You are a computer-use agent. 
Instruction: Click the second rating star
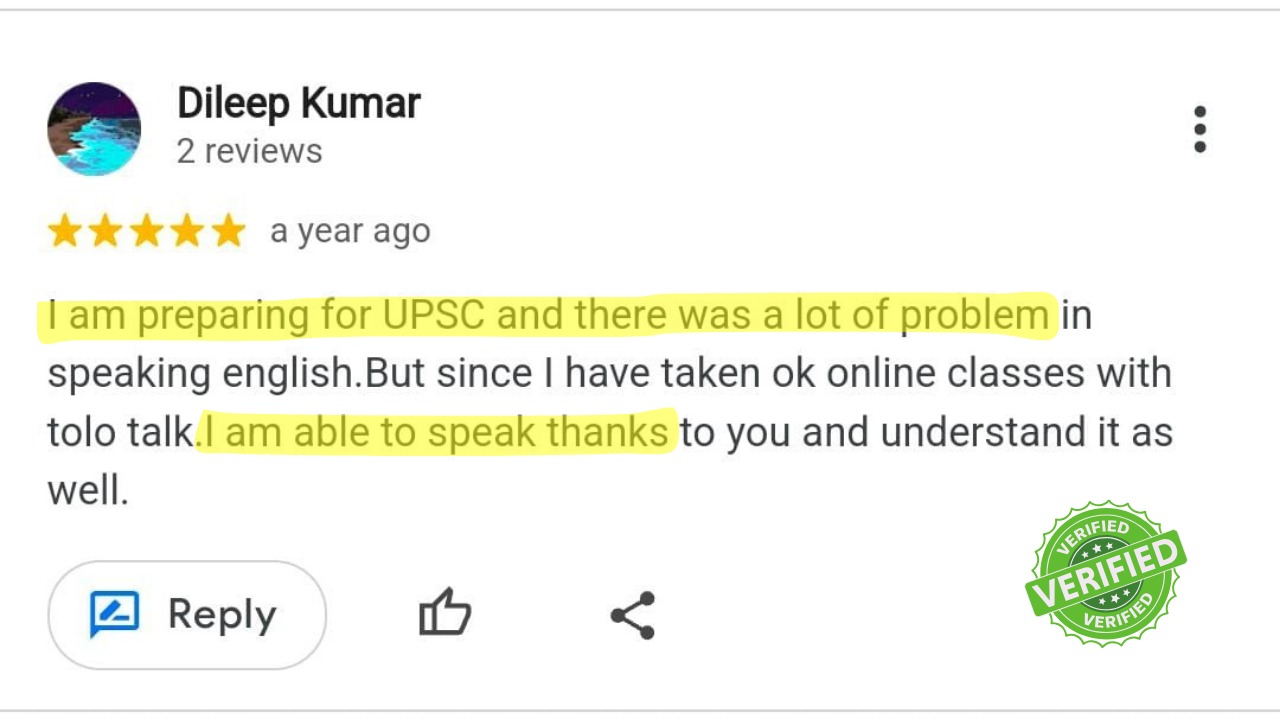[106, 231]
